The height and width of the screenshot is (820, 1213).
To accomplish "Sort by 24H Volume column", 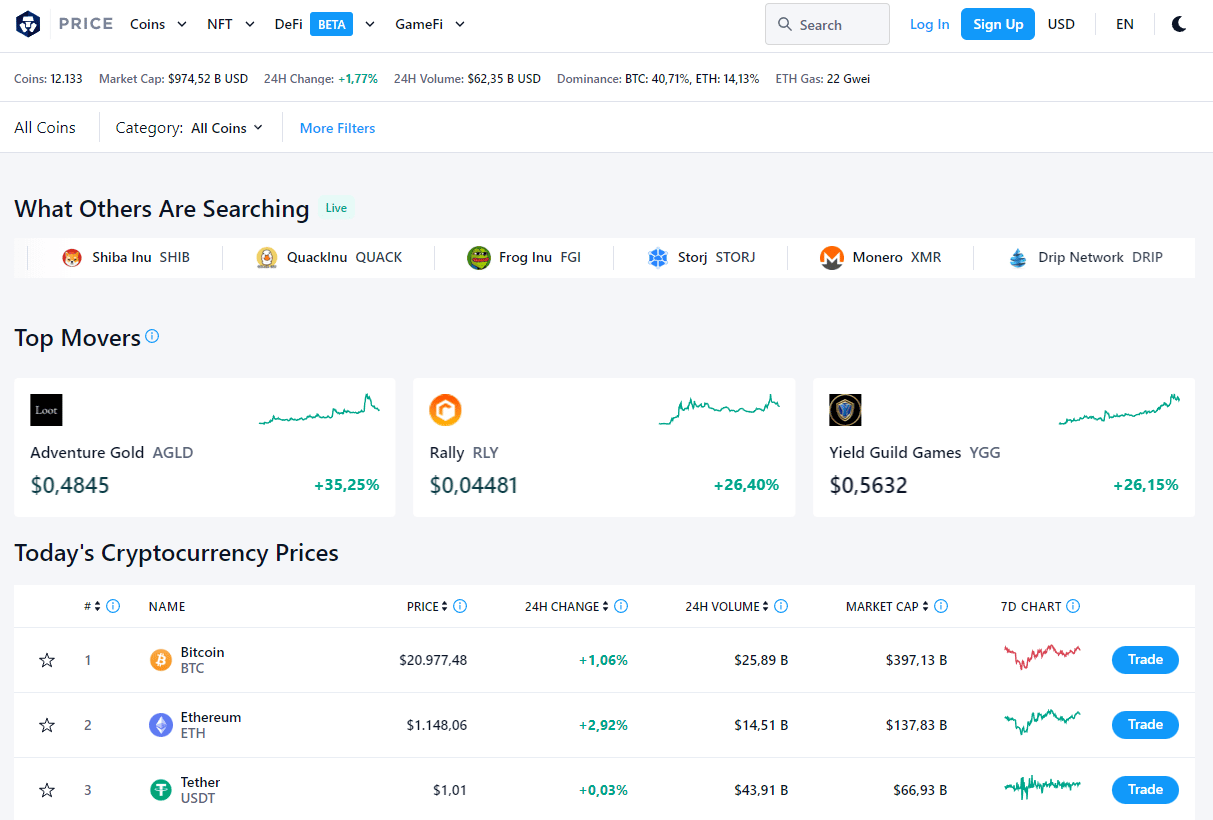I will point(727,606).
